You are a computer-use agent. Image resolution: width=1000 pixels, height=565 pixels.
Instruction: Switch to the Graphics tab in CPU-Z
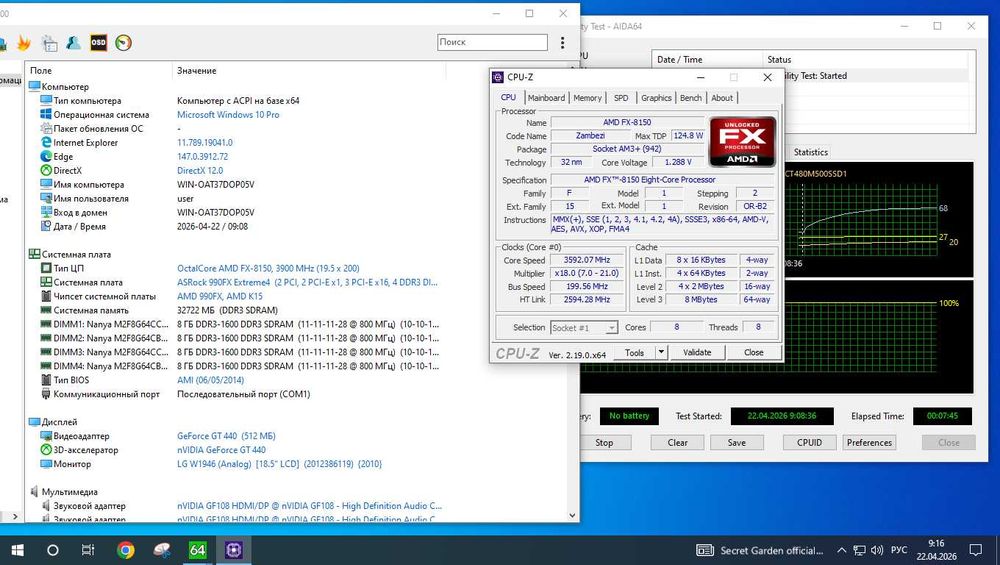pos(656,98)
